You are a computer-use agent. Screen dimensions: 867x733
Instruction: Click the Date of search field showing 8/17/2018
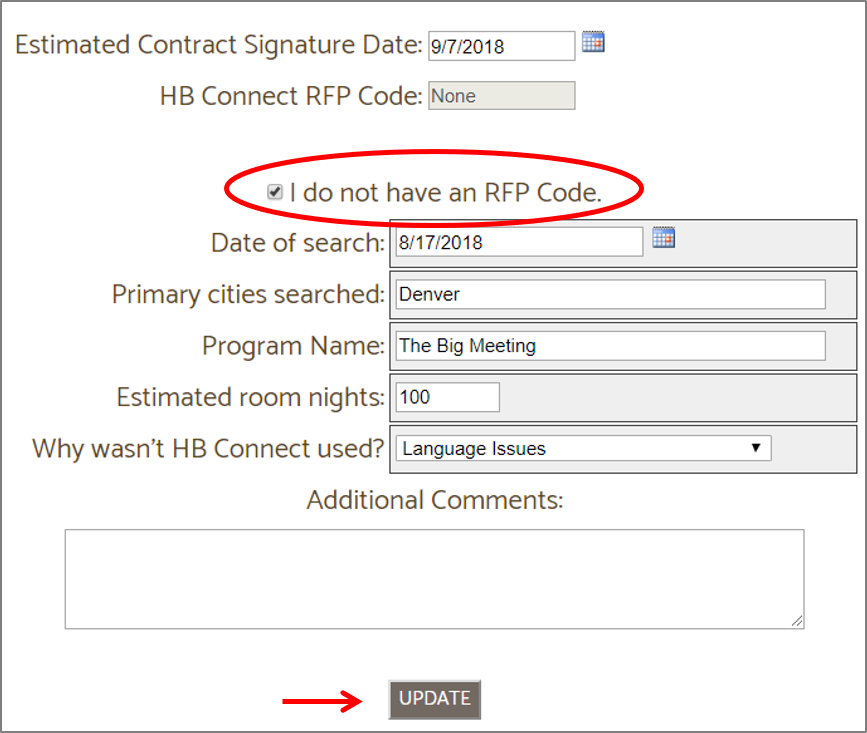click(x=517, y=240)
